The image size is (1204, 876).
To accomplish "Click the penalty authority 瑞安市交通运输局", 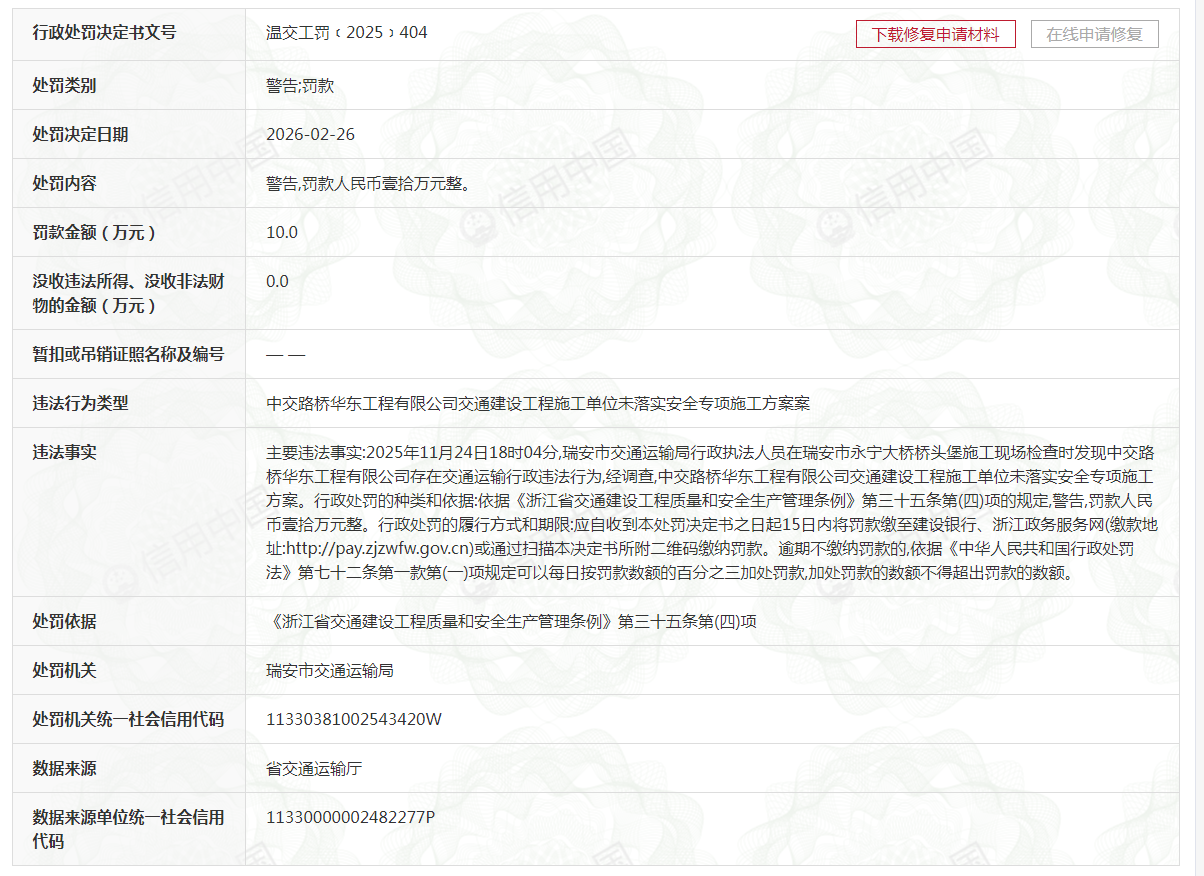I will click(x=329, y=671).
